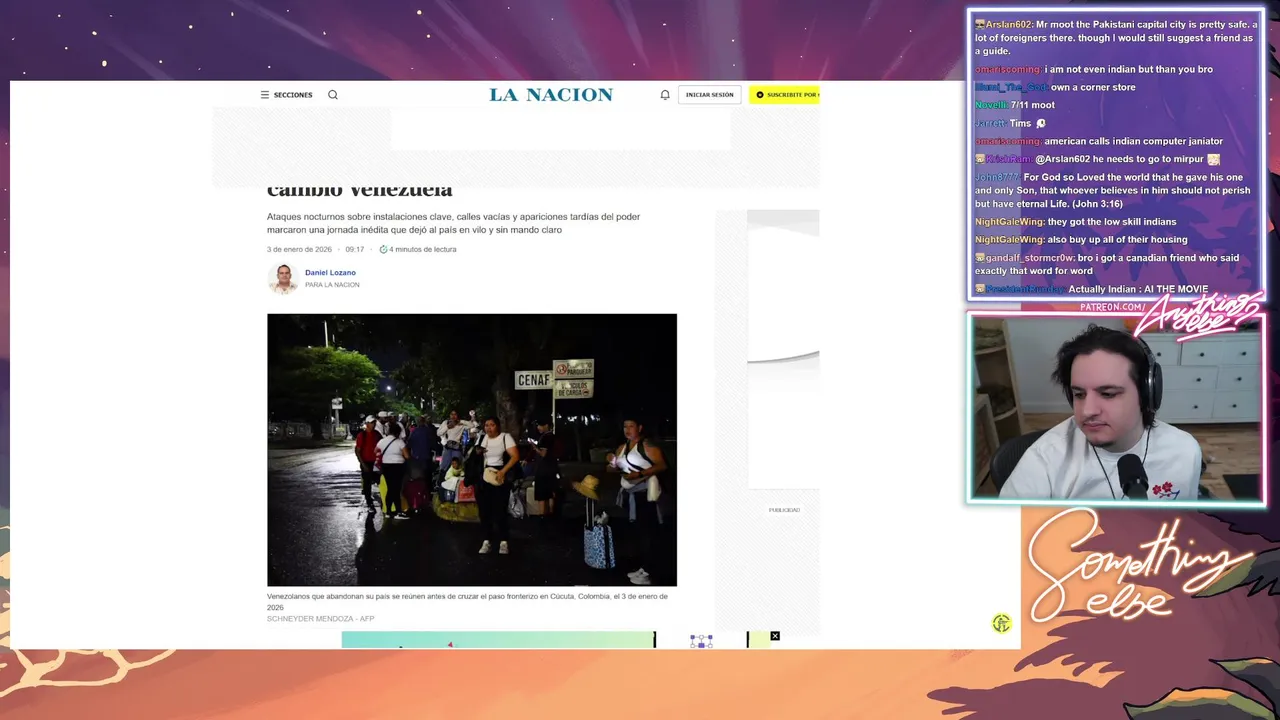
Task: Click Daniel Lozano's author photo
Action: click(283, 278)
